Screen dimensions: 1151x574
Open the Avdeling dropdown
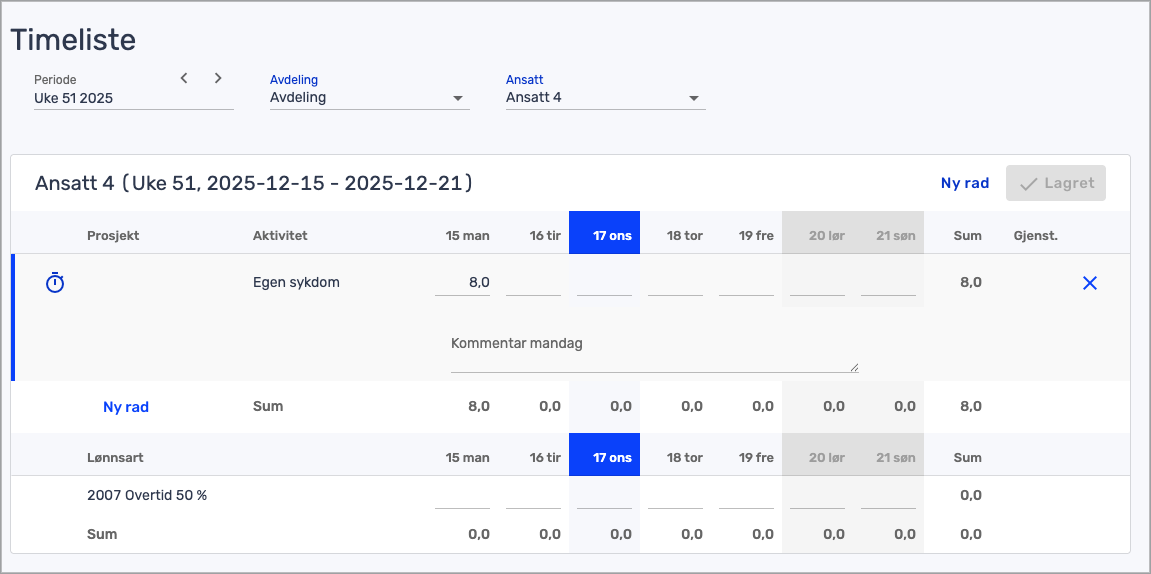[369, 98]
